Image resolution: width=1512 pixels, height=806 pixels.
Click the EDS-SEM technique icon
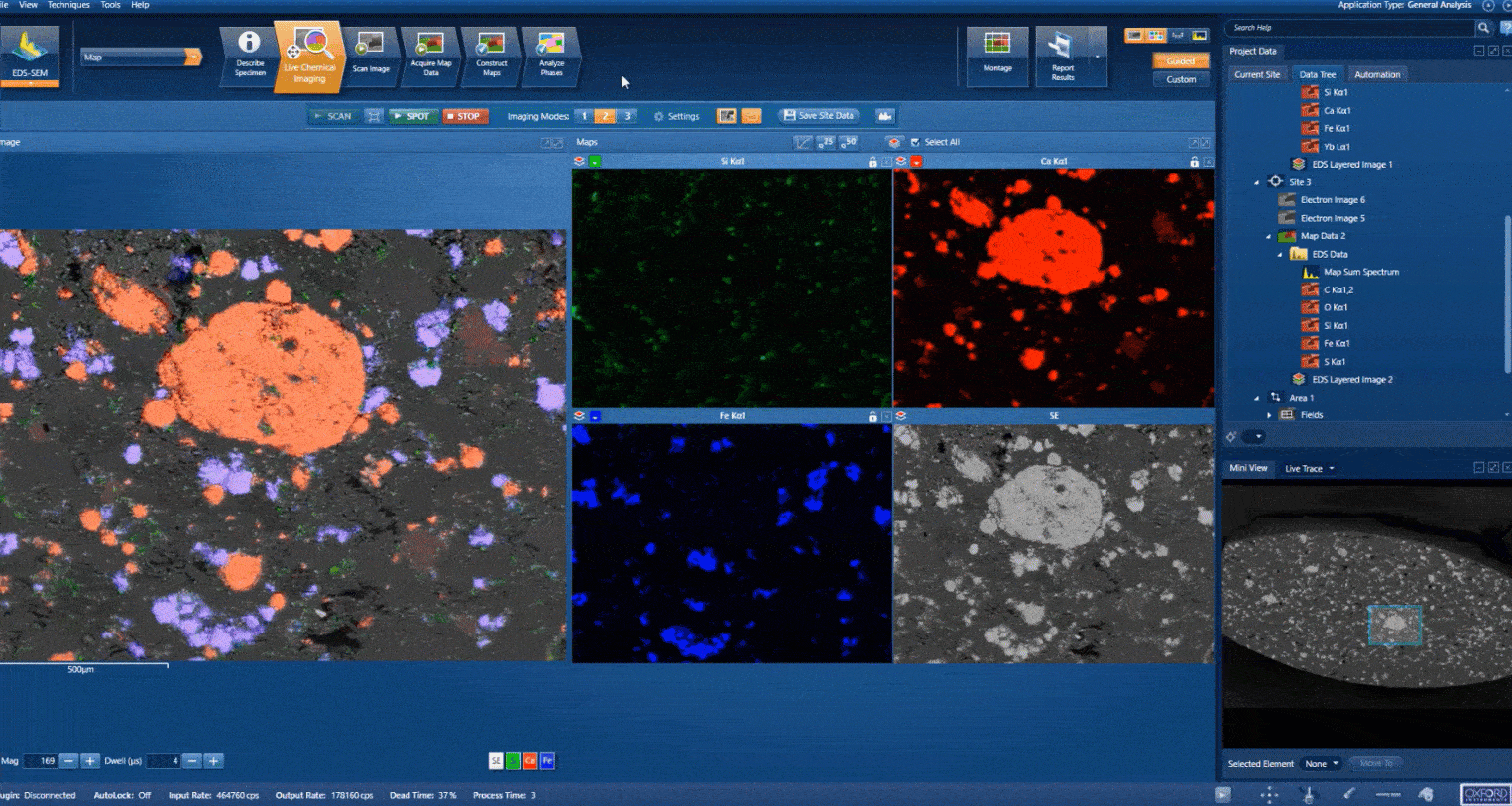coord(30,54)
